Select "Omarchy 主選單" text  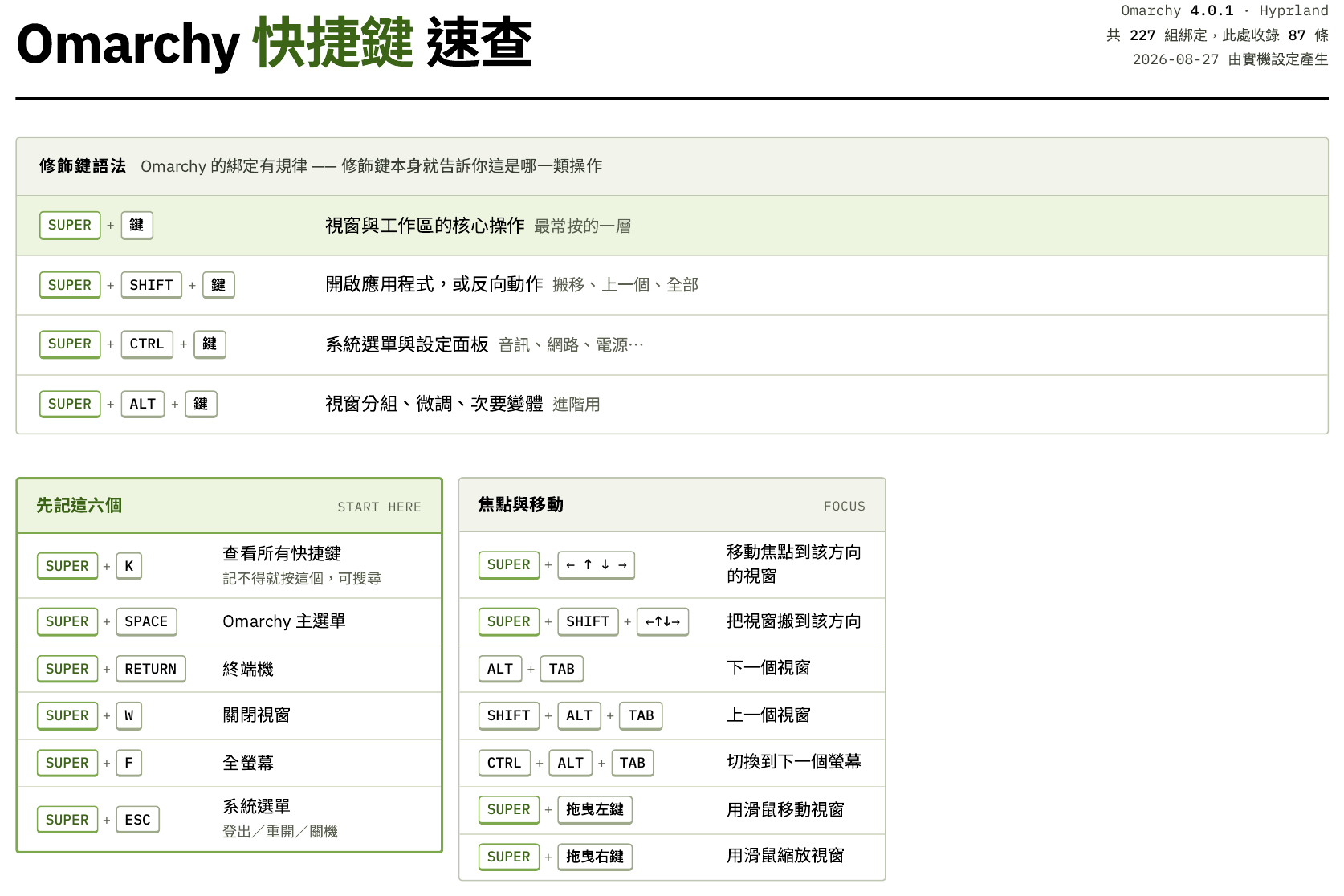pos(284,621)
